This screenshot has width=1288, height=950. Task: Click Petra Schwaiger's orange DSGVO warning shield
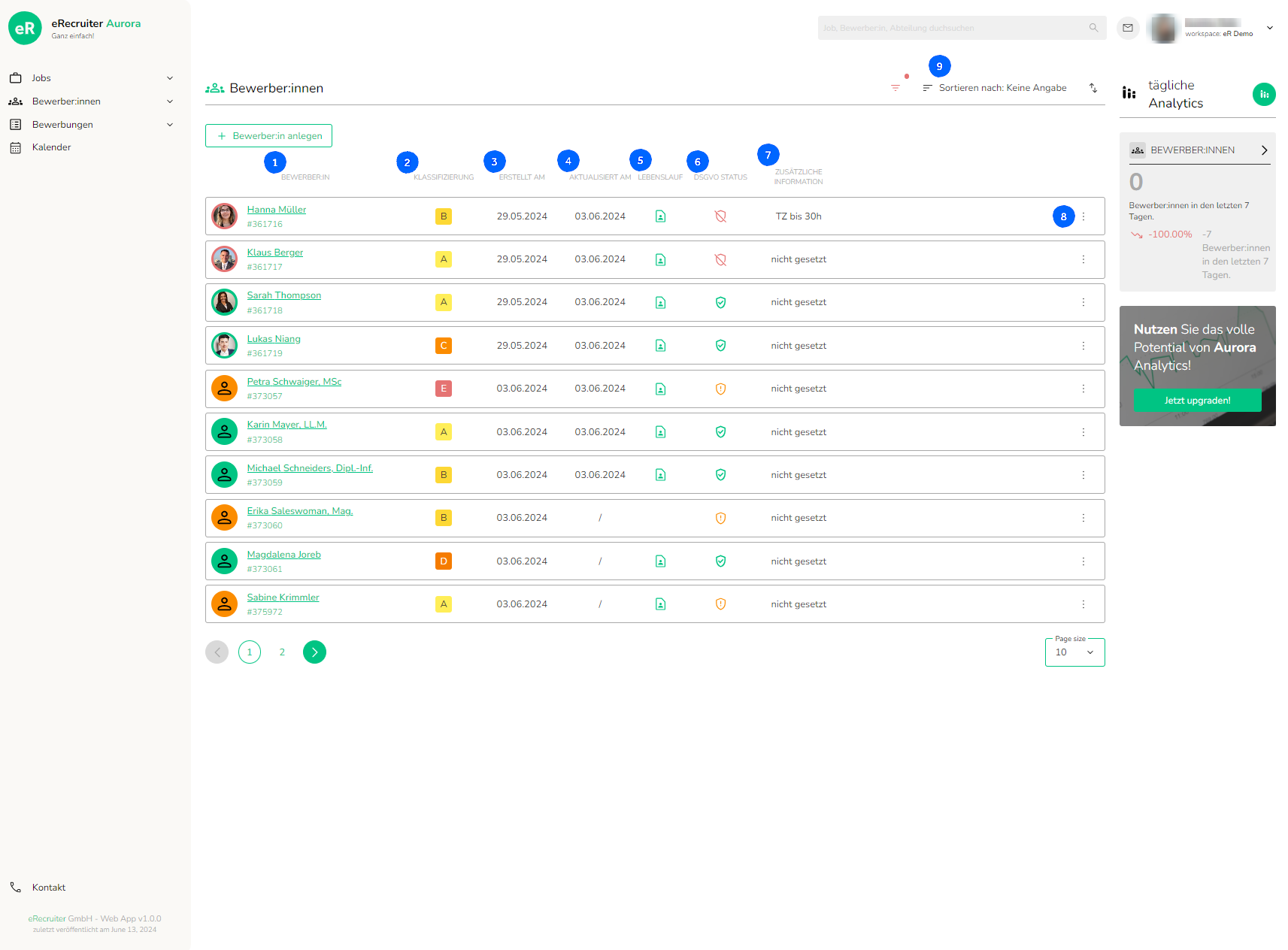tap(720, 389)
